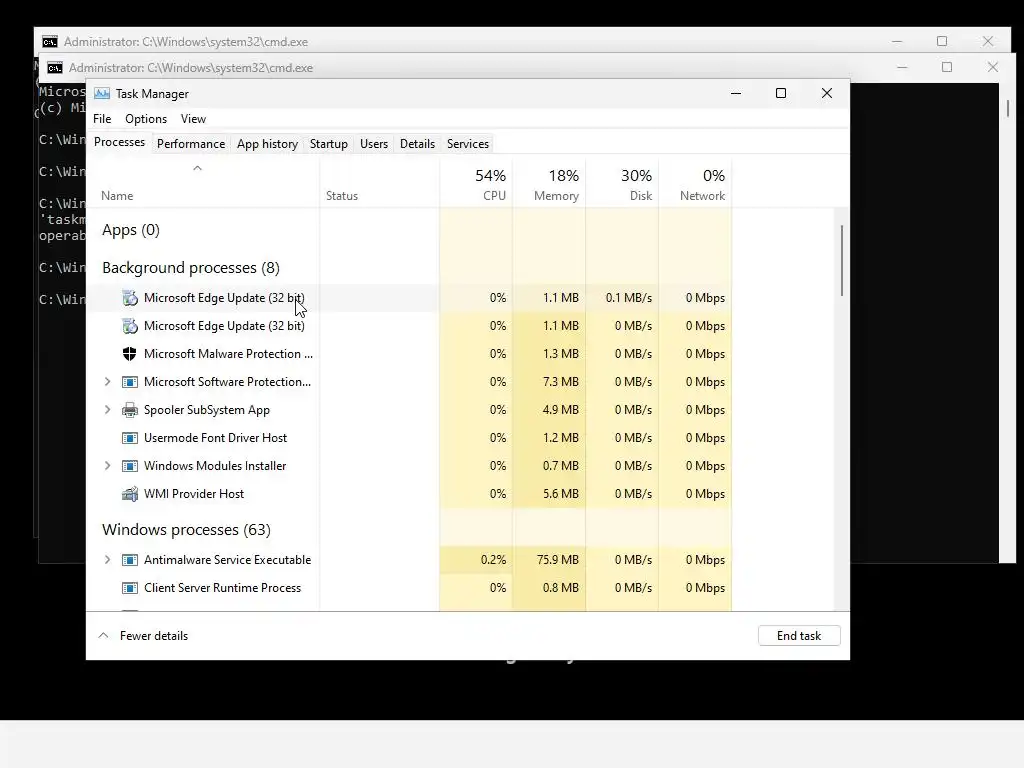Close the Task Manager window
The height and width of the screenshot is (768, 1024).
pos(827,93)
